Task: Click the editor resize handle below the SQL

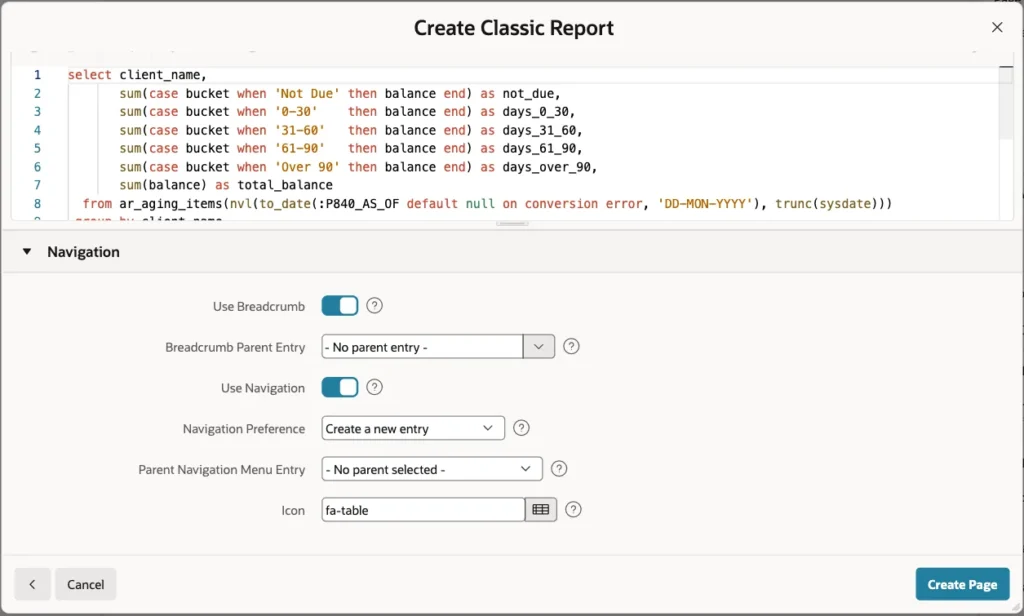Action: [x=512, y=223]
